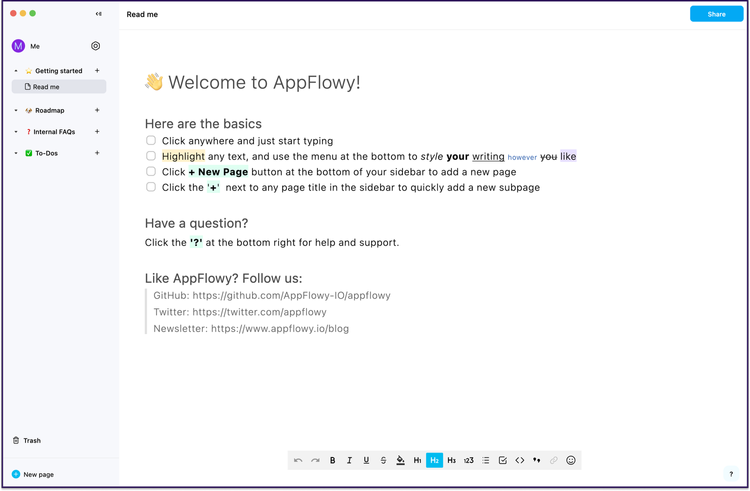Select the To-Dos sidebar item
This screenshot has width=750, height=491.
[x=46, y=153]
